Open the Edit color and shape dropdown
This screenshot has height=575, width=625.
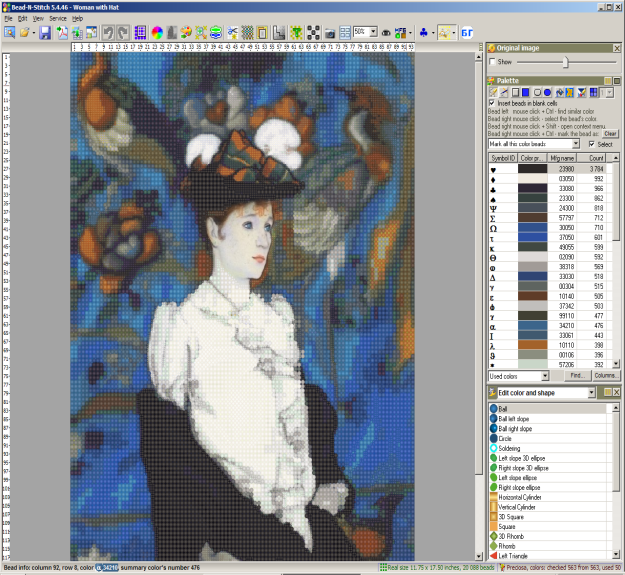coord(592,393)
